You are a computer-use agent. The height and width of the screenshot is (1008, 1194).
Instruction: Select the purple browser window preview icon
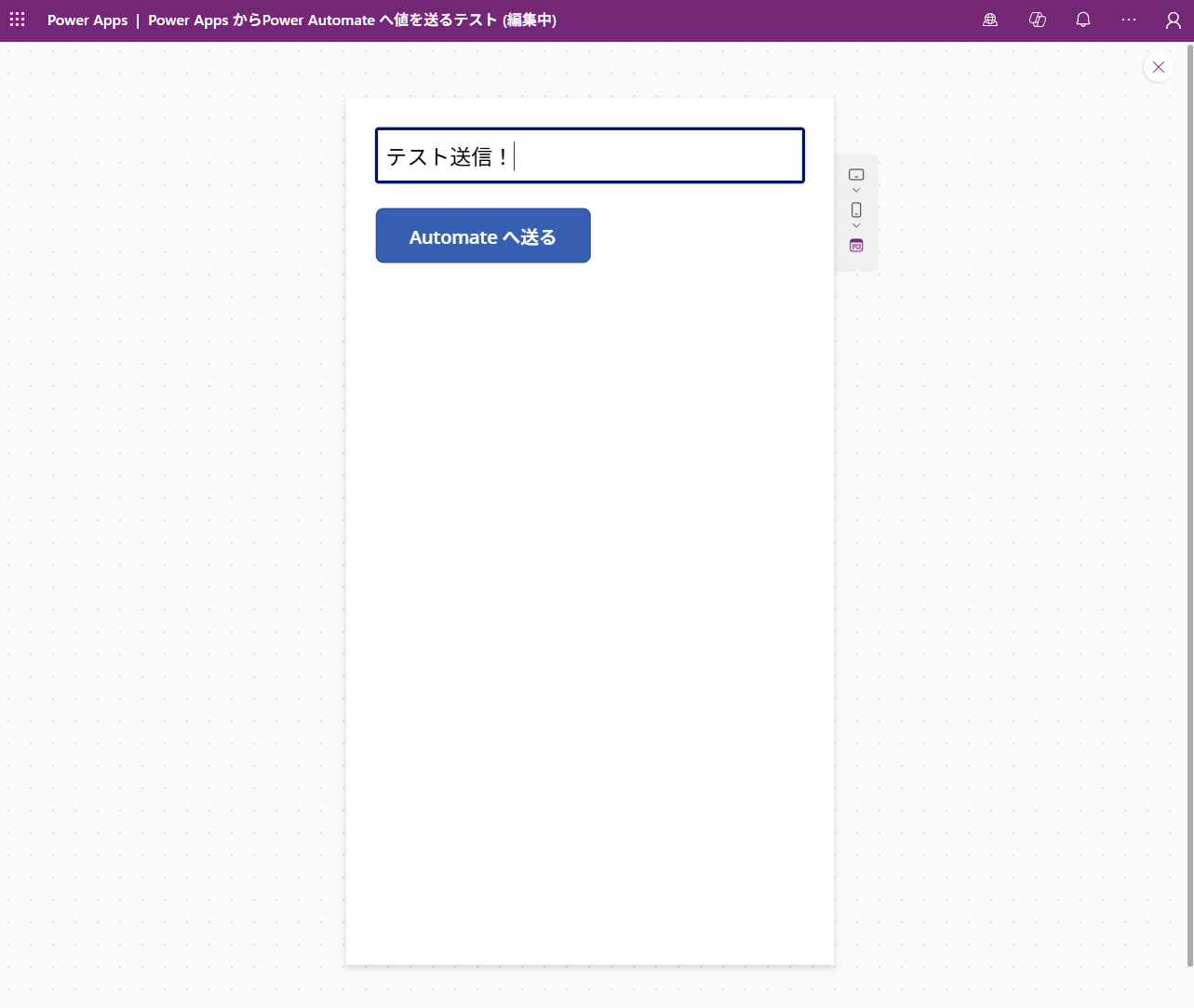[856, 246]
